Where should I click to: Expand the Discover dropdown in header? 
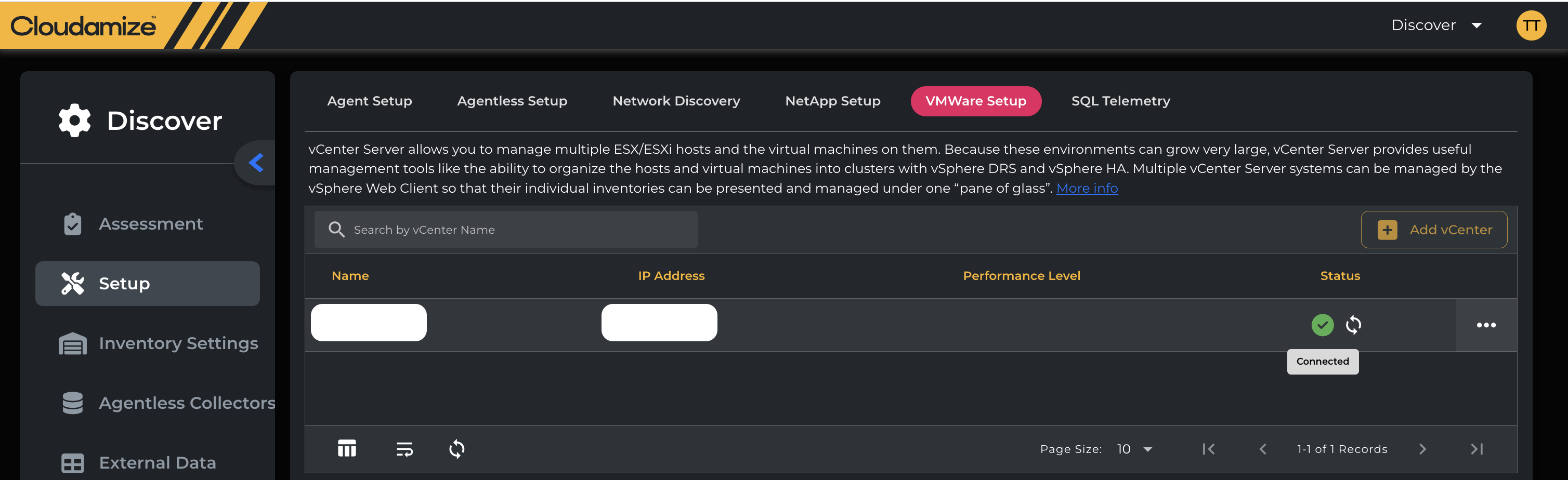1436,25
